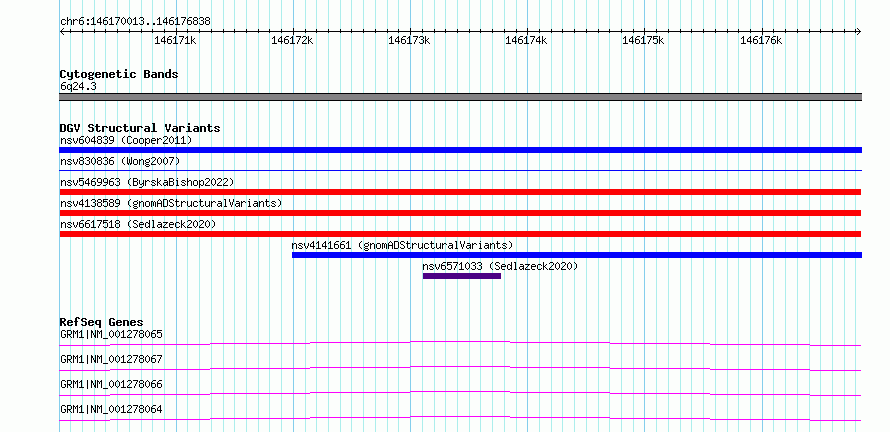Click the 146174k ruler mark
The width and height of the screenshot is (890, 432).
point(526,41)
